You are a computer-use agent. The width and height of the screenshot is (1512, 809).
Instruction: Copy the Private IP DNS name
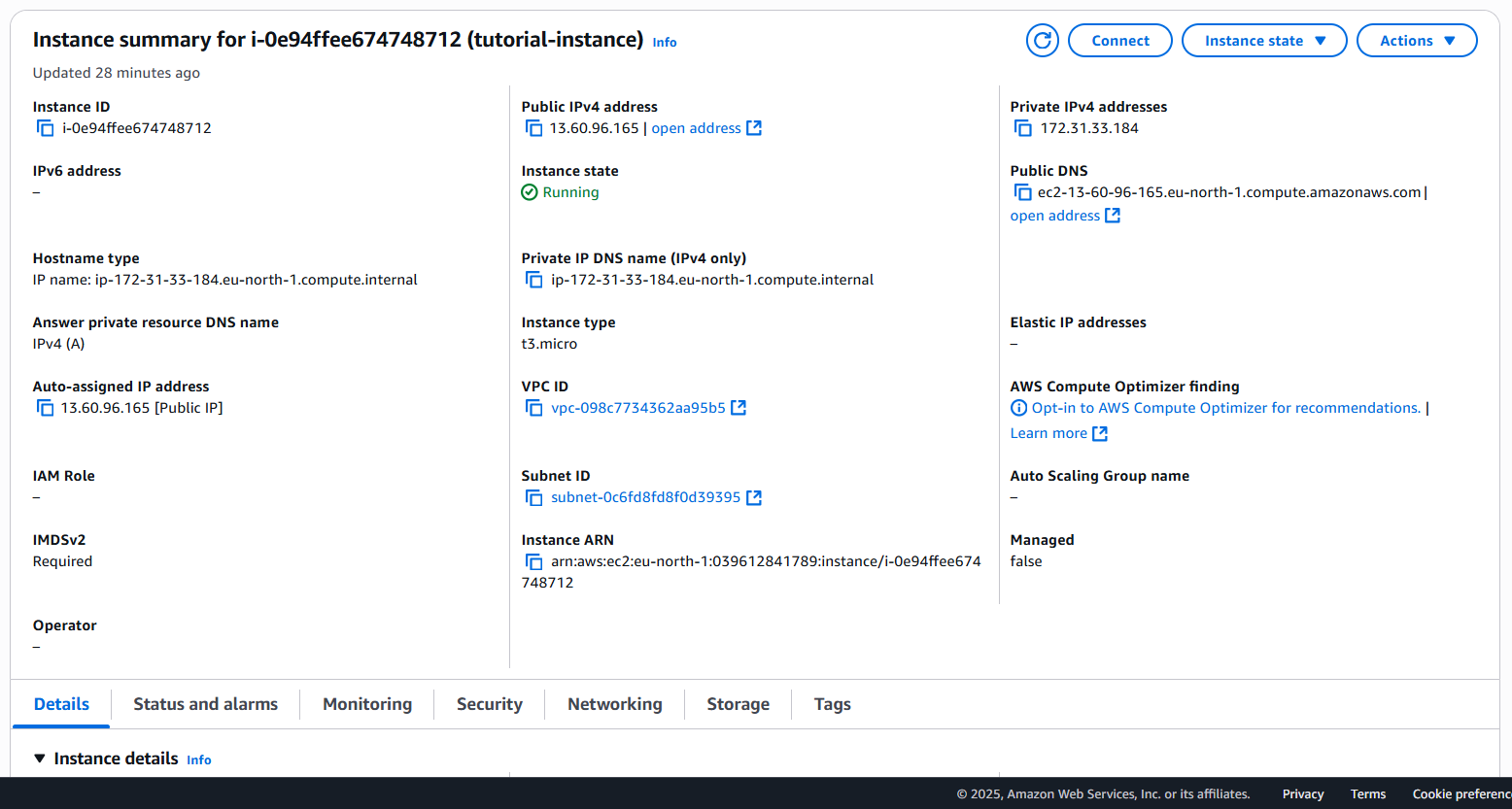(x=533, y=280)
